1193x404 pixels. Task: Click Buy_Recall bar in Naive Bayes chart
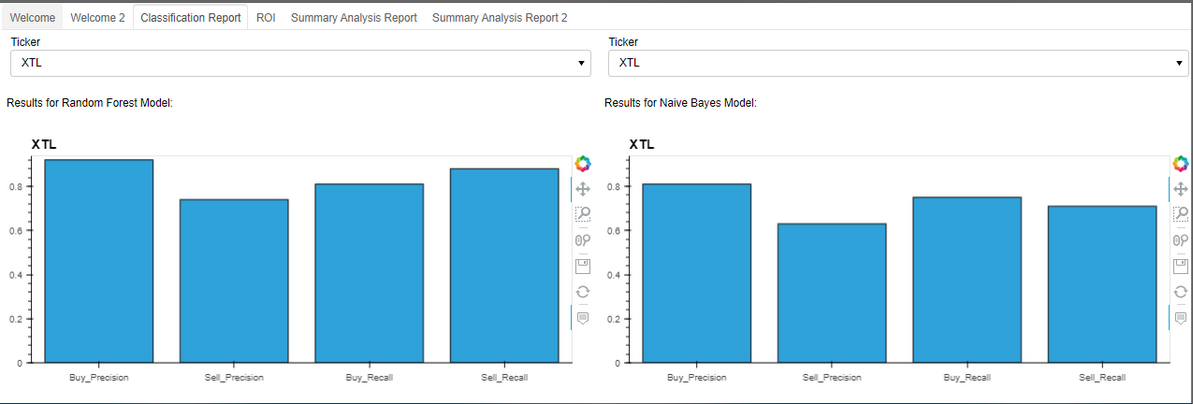[967, 280]
